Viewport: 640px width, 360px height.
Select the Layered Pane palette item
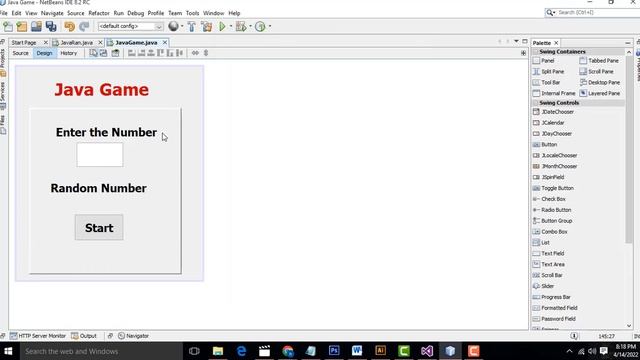point(600,93)
